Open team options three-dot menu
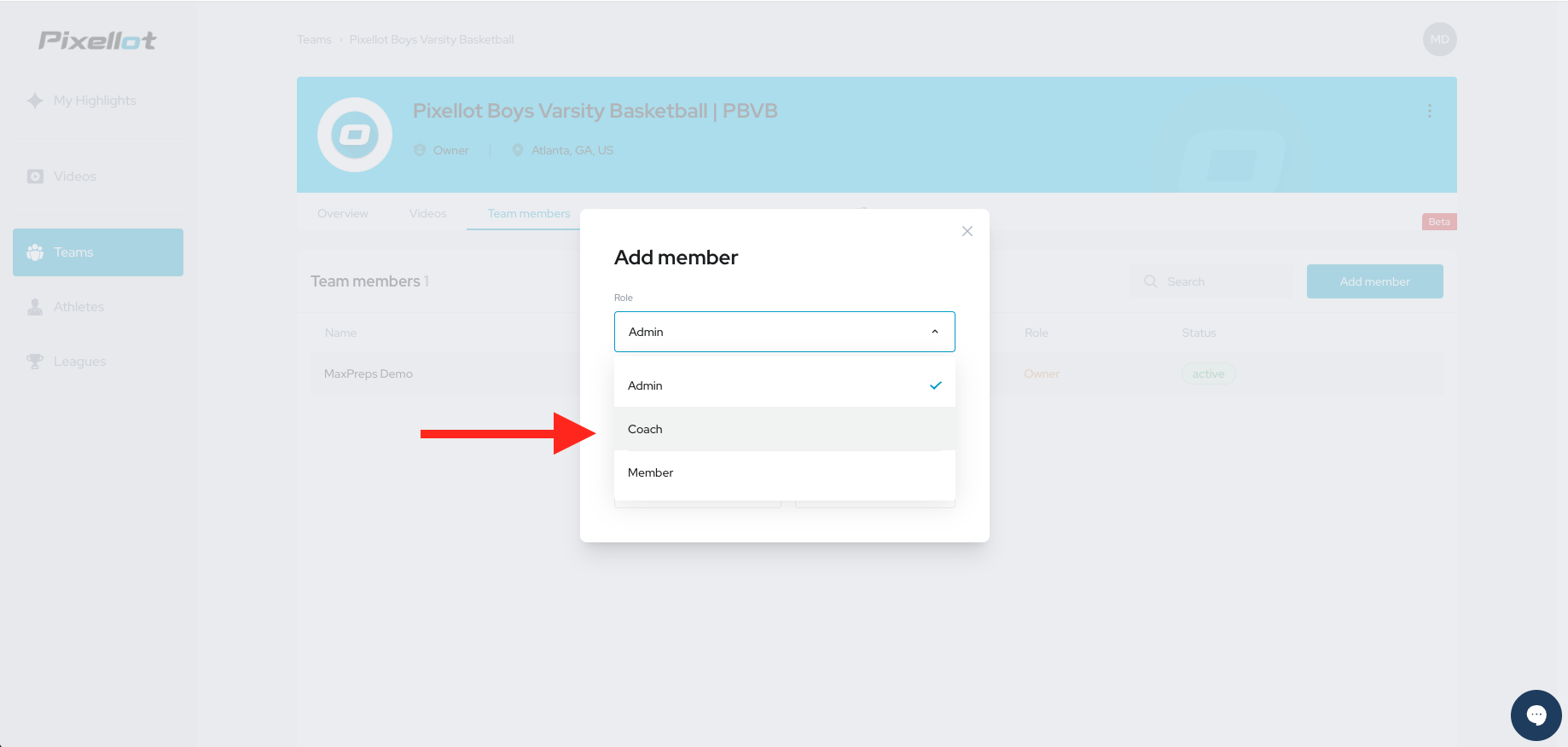The image size is (1568, 747). pos(1430,111)
